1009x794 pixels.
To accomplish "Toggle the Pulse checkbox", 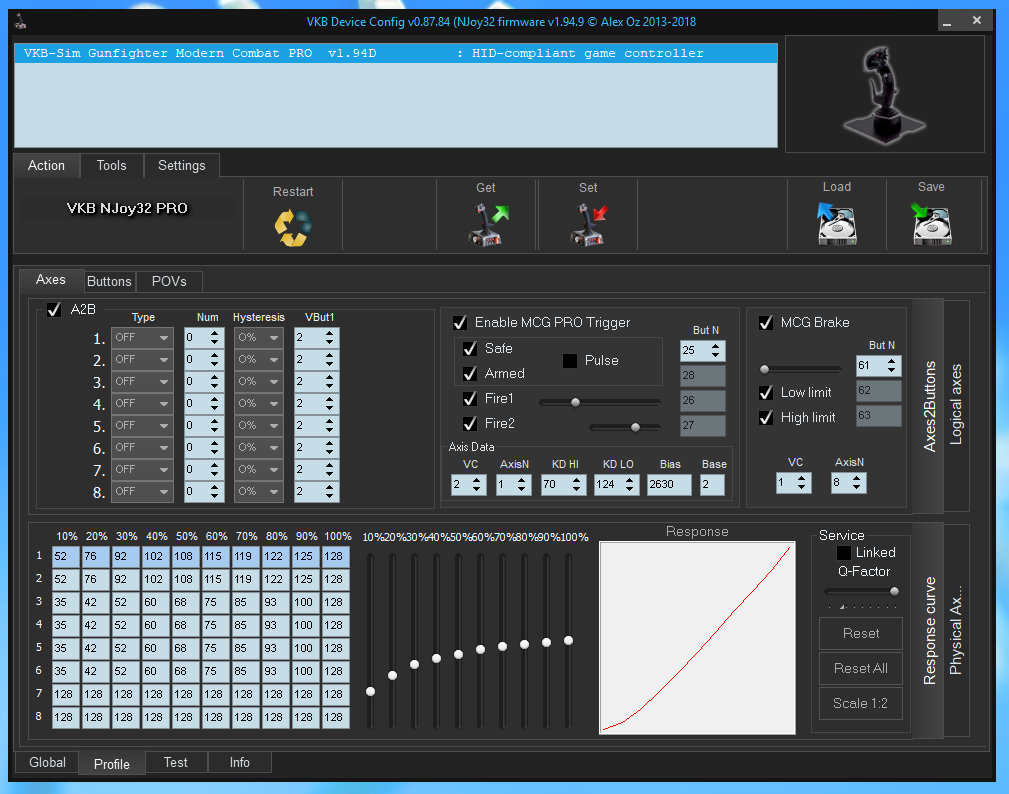I will point(570,361).
